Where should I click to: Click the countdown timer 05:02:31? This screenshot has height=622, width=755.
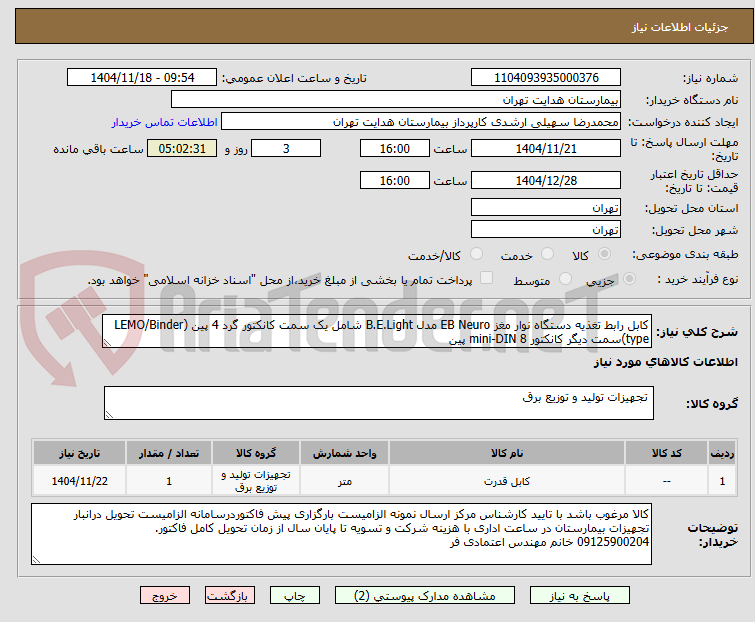(x=182, y=148)
